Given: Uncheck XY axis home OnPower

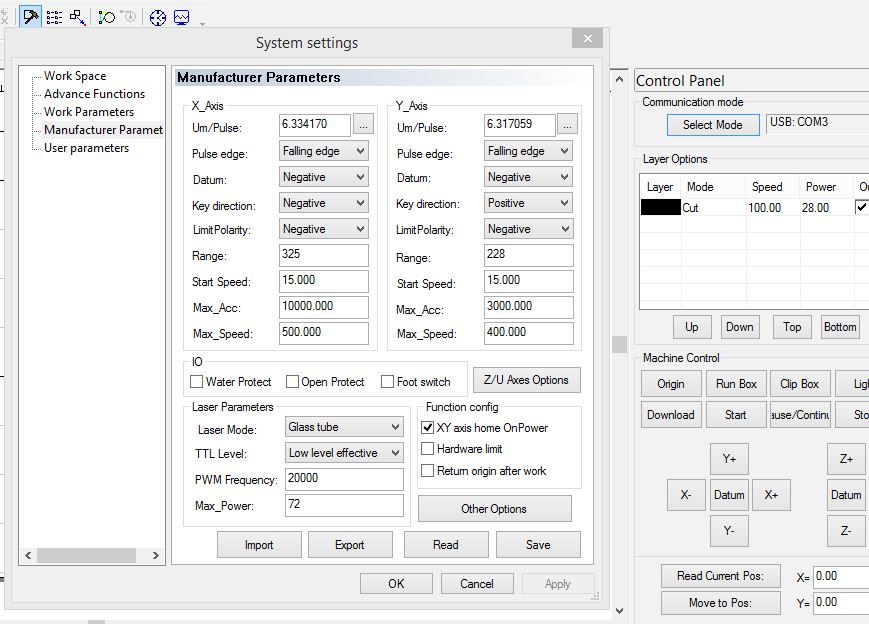Looking at the screenshot, I should 428,428.
